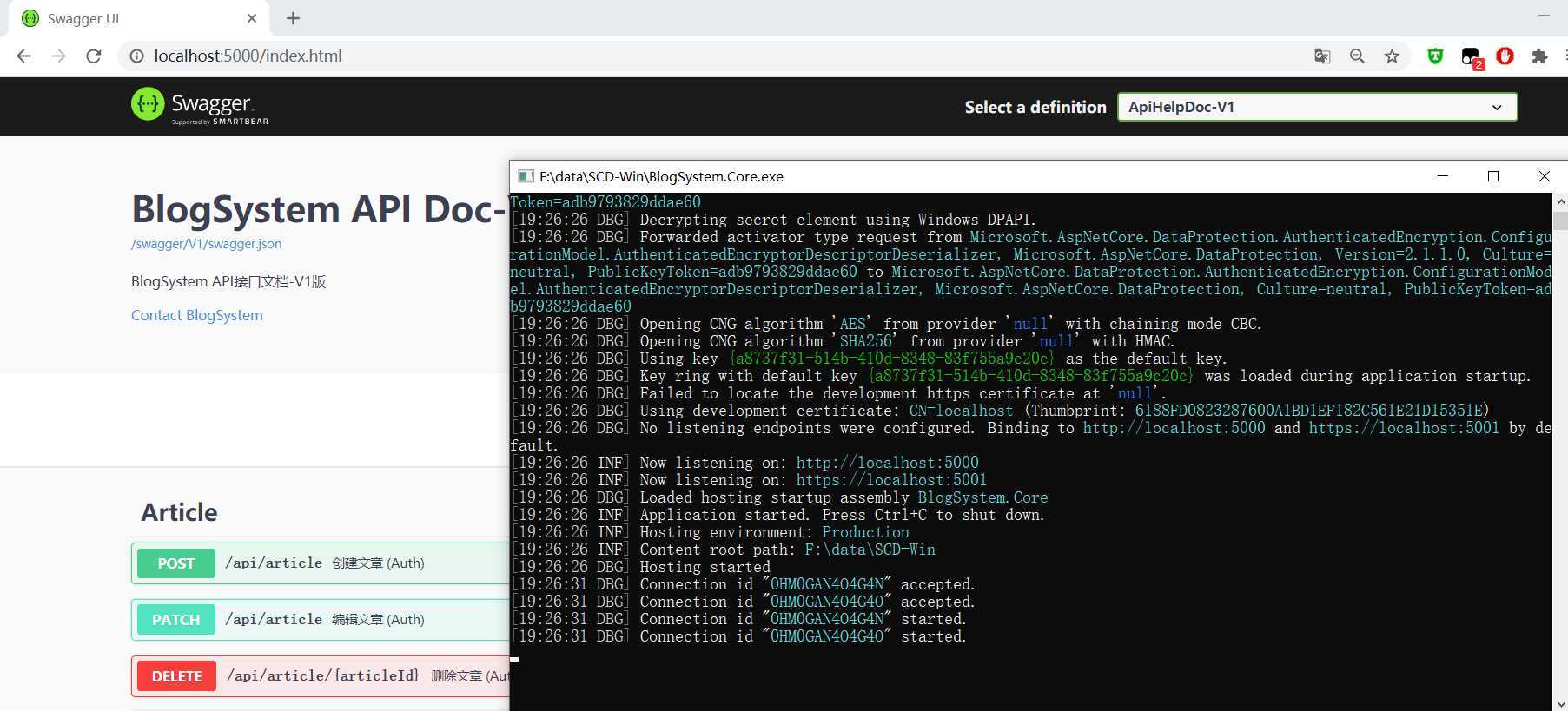Image resolution: width=1568 pixels, height=711 pixels.
Task: Open a new browser tab
Action: click(293, 18)
